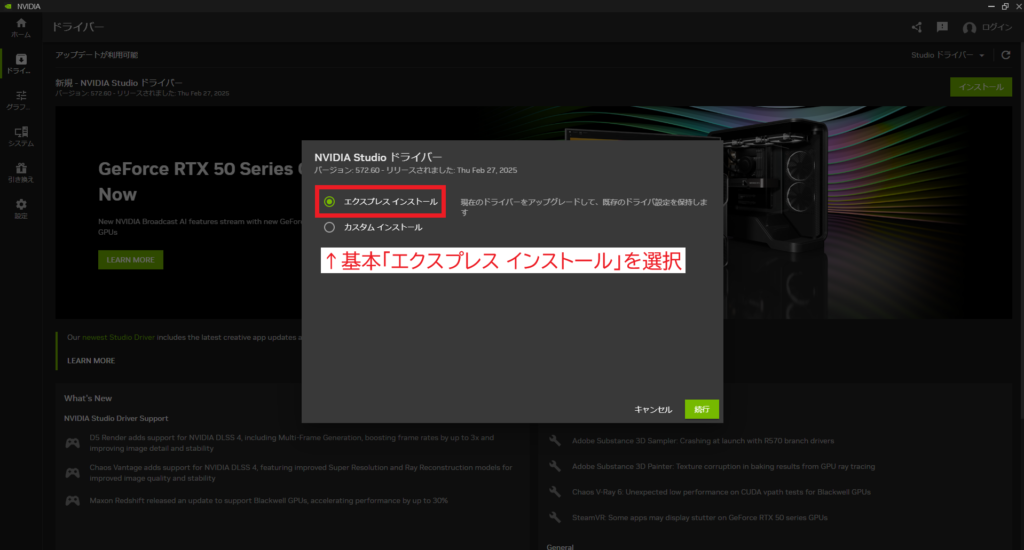Screen dimensions: 1024x550
Task: Click the refresh drivers icon
Action: [1006, 55]
